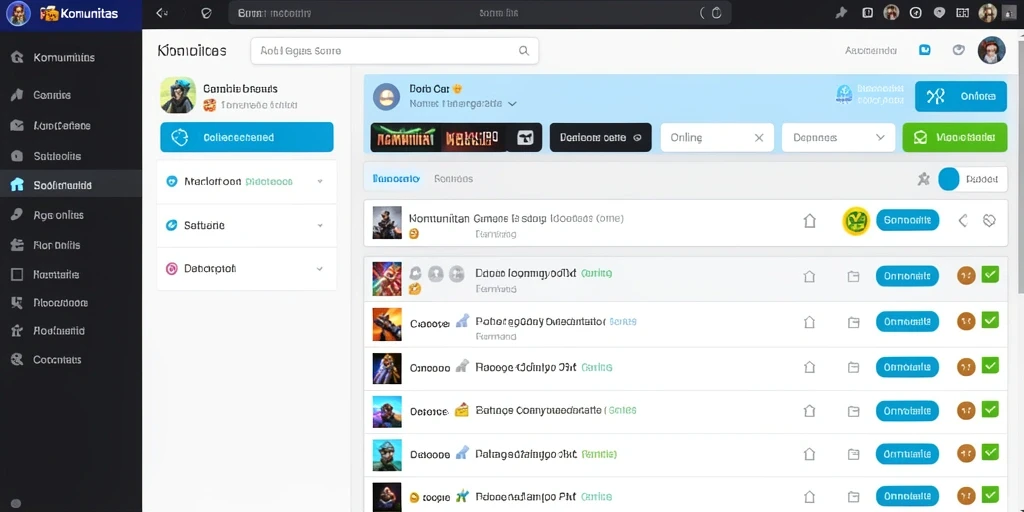Toggle green checkbox in last visible row
Viewport: 1024px width, 512px height.
(x=990, y=495)
